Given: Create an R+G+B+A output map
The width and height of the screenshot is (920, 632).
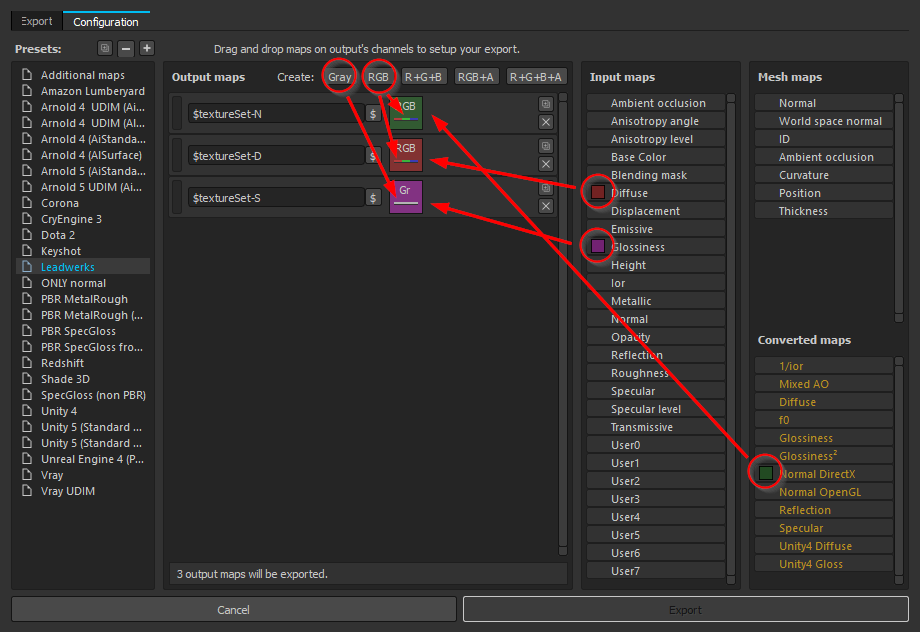Looking at the screenshot, I should pyautogui.click(x=535, y=77).
